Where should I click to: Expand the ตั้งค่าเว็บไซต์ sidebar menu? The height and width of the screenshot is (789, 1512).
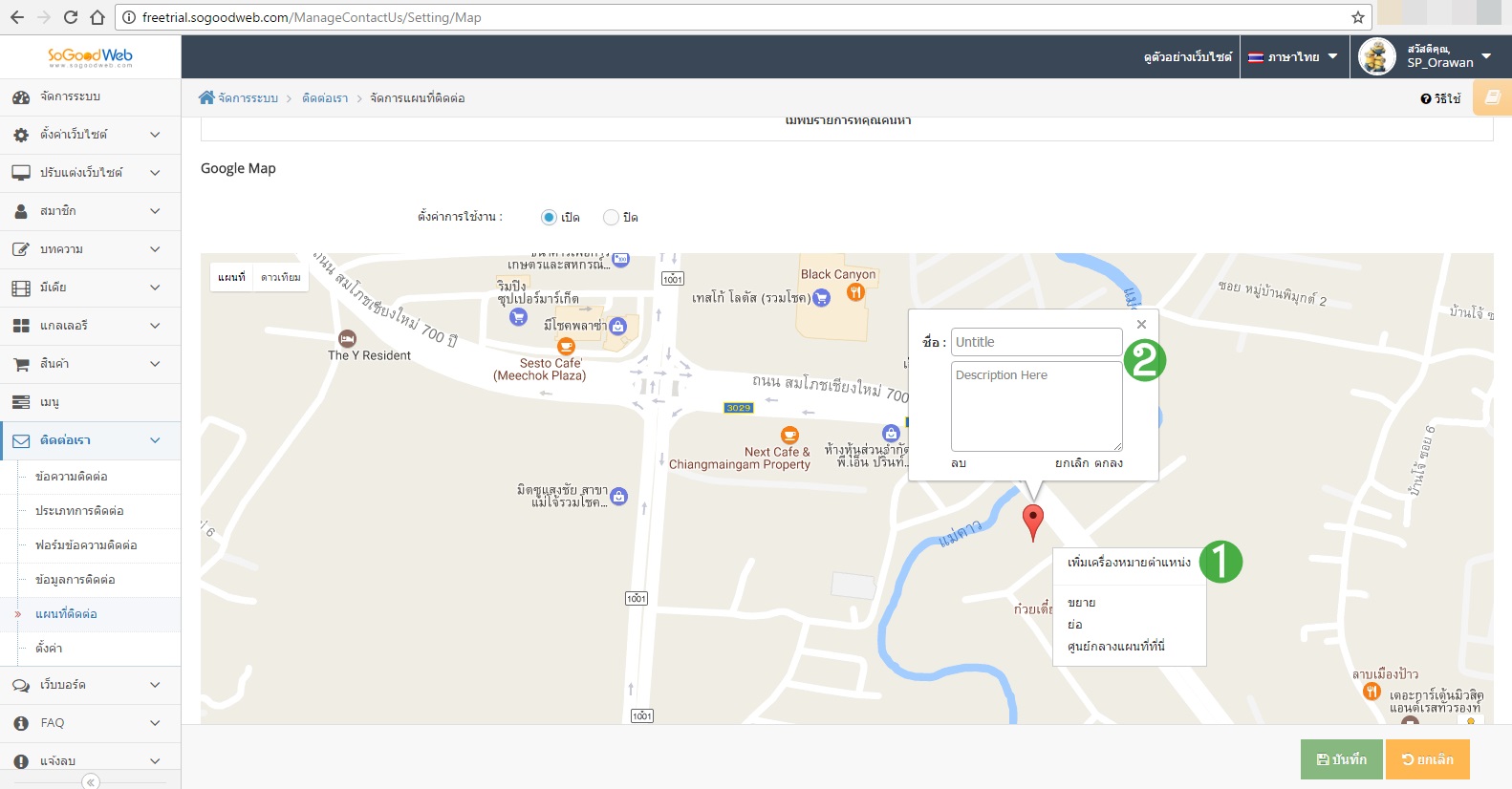point(90,135)
